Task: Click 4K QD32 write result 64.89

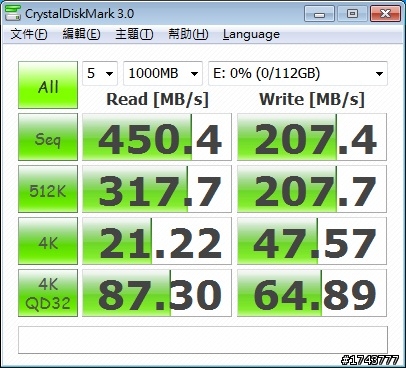Action: 312,293
